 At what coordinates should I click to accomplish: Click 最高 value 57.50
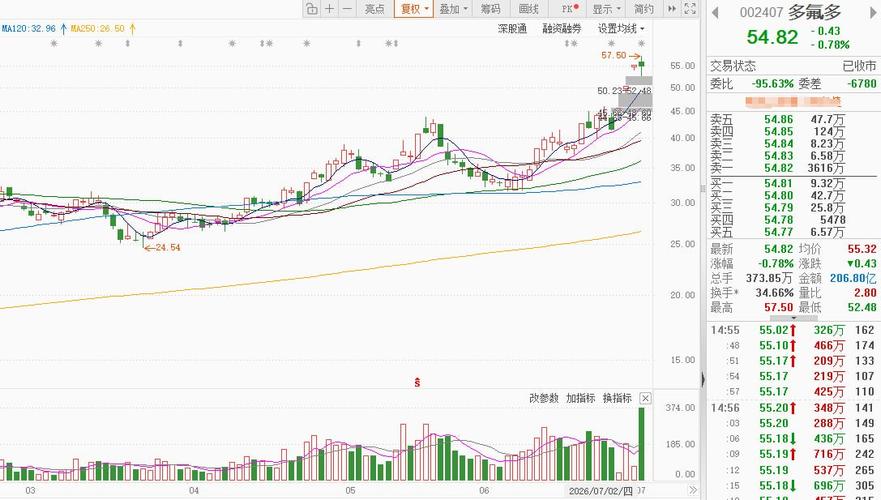tap(778, 307)
